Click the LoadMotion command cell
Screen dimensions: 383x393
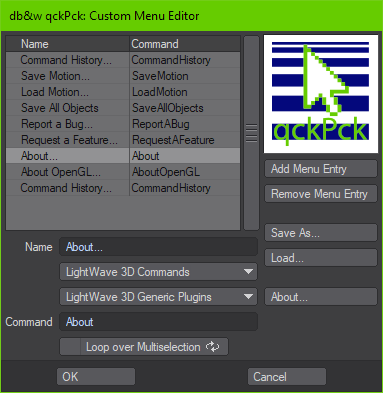point(185,92)
